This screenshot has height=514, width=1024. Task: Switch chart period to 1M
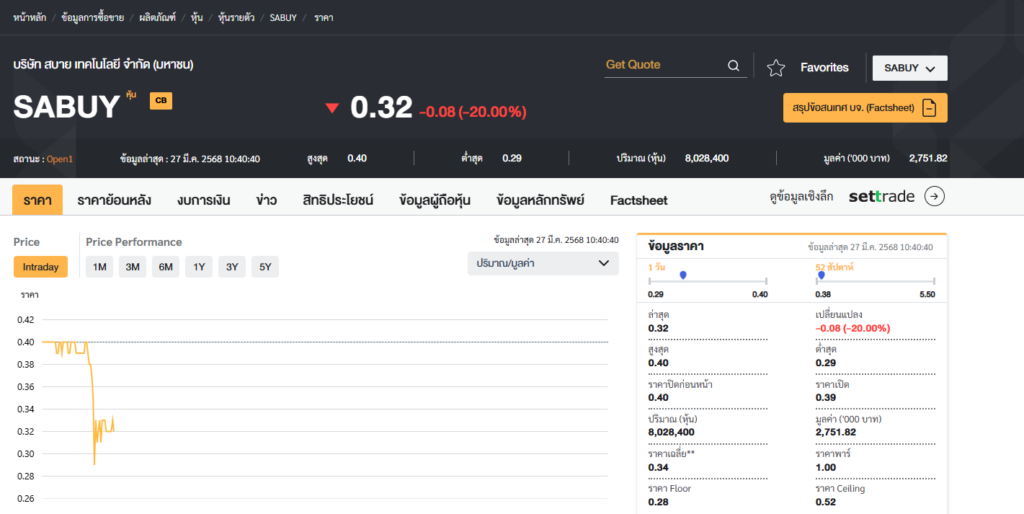(x=99, y=267)
